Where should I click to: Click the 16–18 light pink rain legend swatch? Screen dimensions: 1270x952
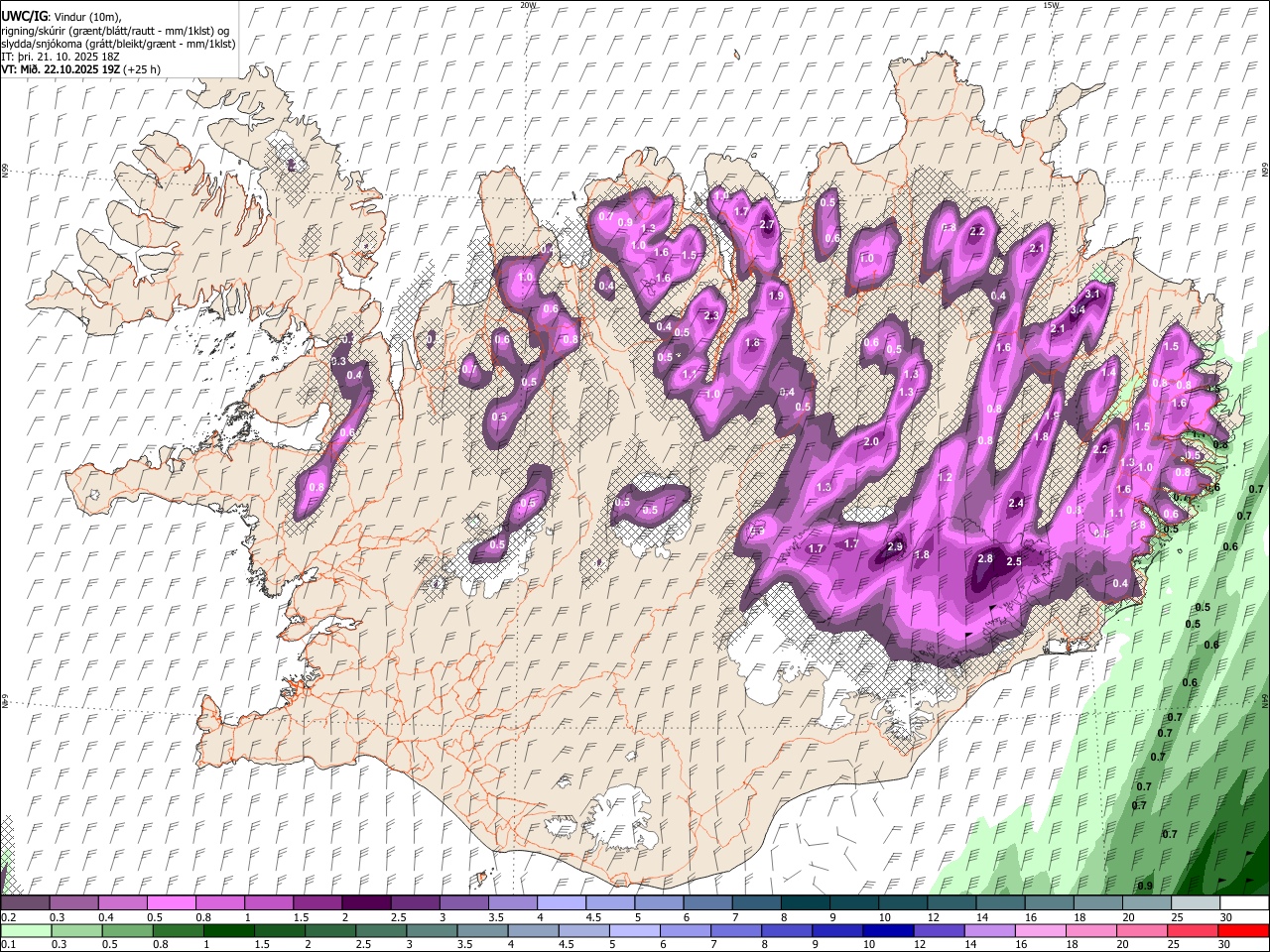coord(1040,930)
